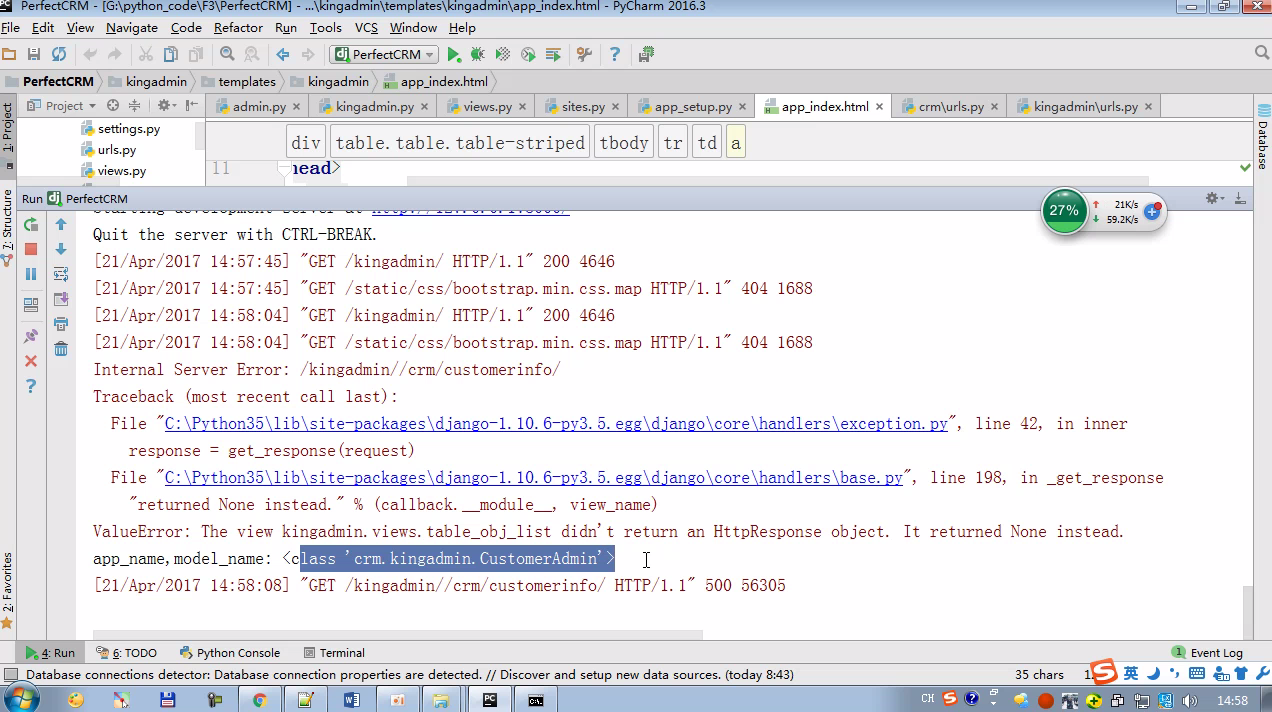Toggle pin tab in Run panel
The image size is (1272, 712).
(31, 336)
